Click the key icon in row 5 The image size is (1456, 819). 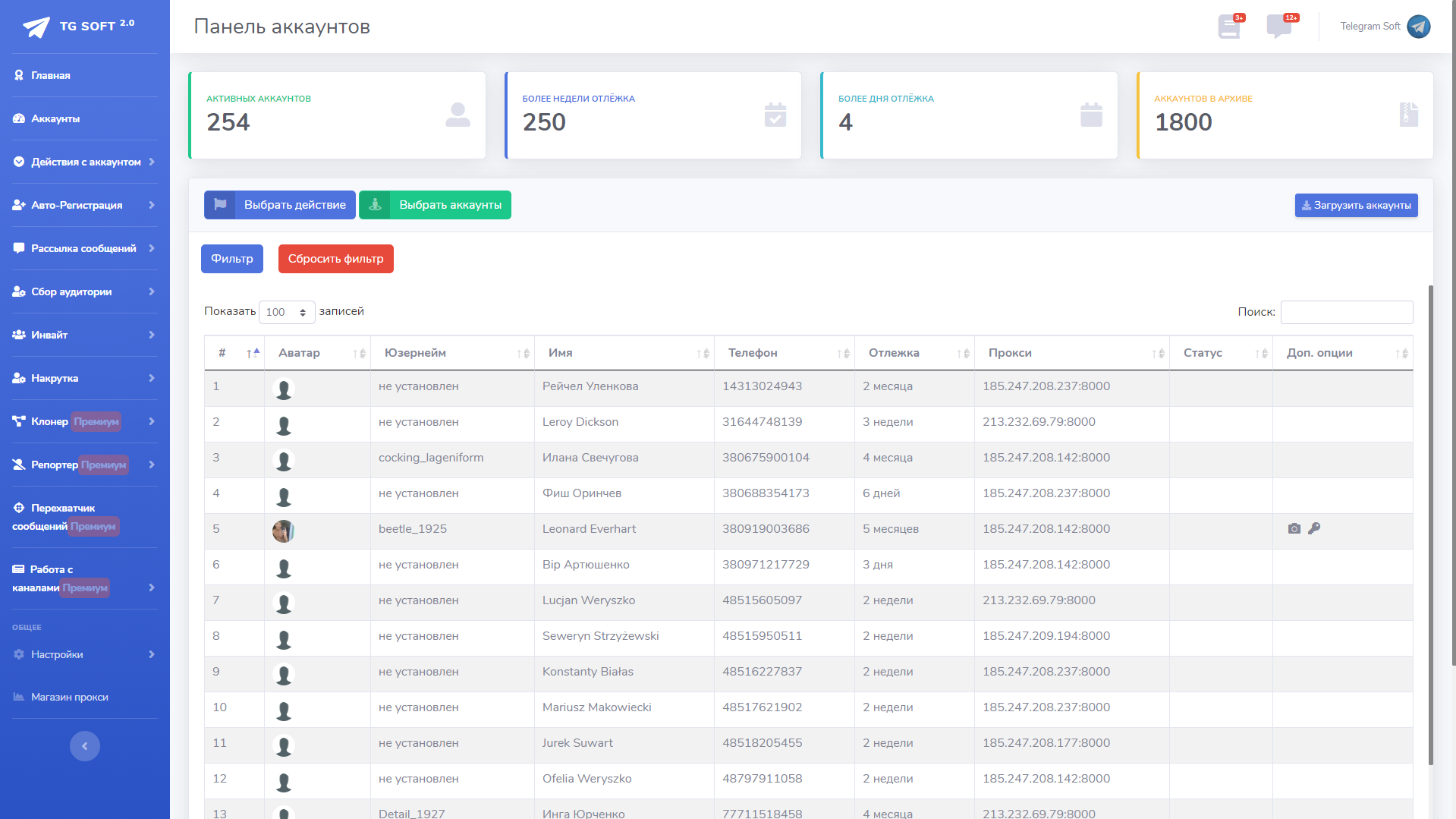(1314, 528)
